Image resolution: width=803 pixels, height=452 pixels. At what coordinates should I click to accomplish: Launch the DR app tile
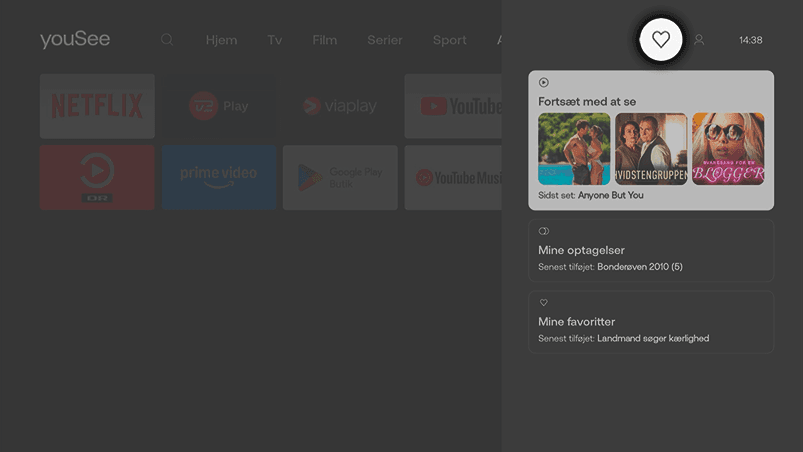point(97,178)
